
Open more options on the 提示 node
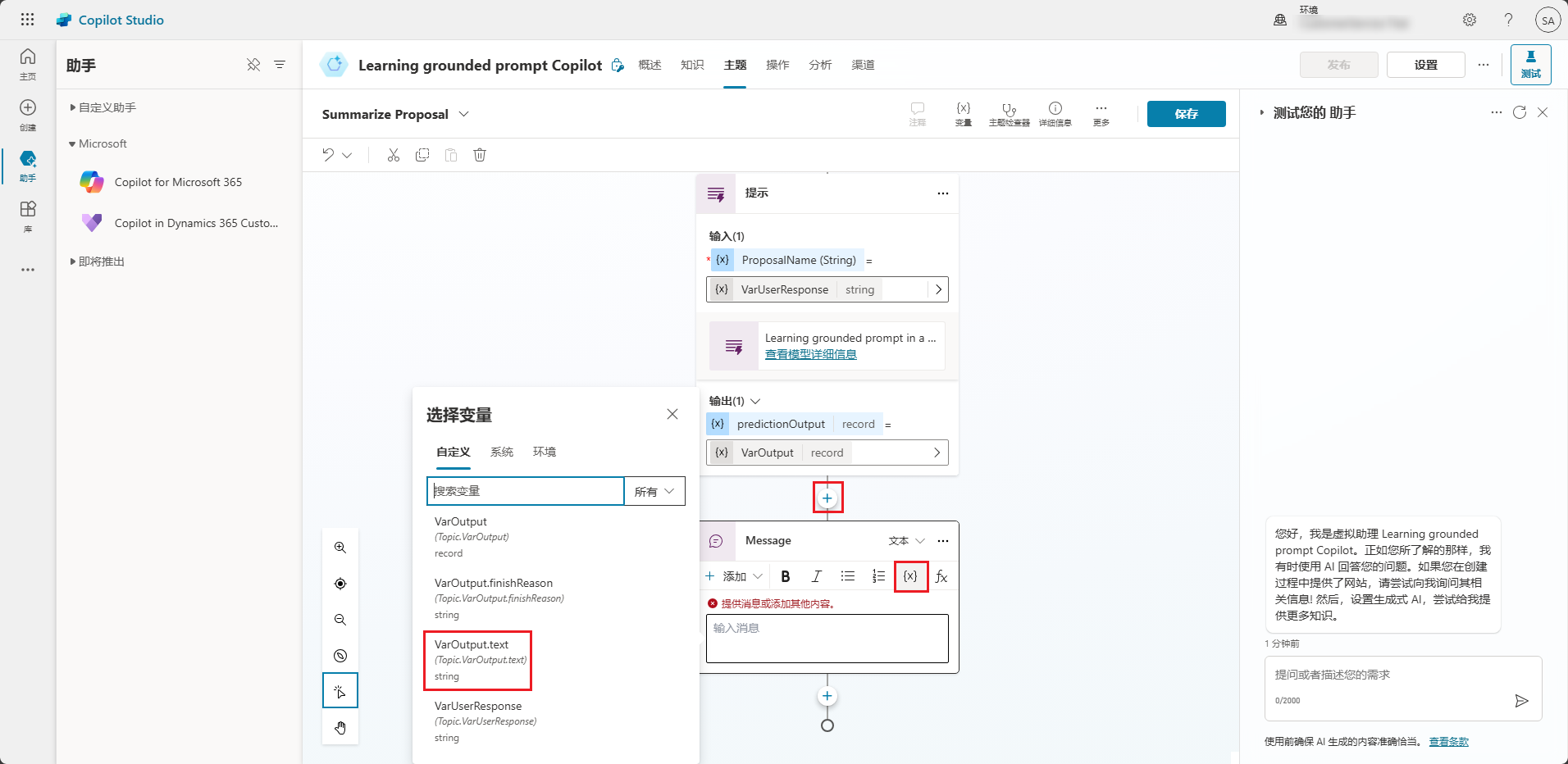tap(943, 193)
